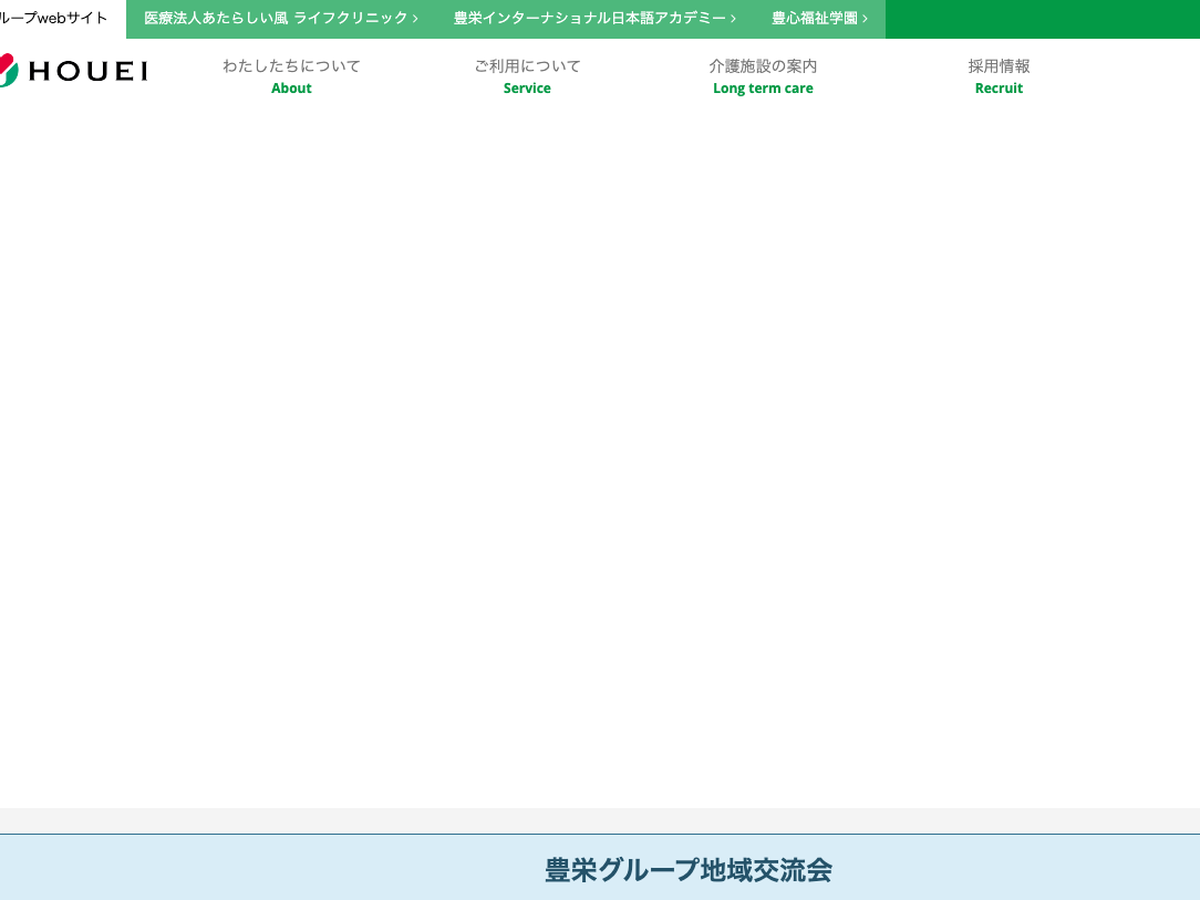Click the green Service label
The image size is (1200, 900).
point(527,88)
